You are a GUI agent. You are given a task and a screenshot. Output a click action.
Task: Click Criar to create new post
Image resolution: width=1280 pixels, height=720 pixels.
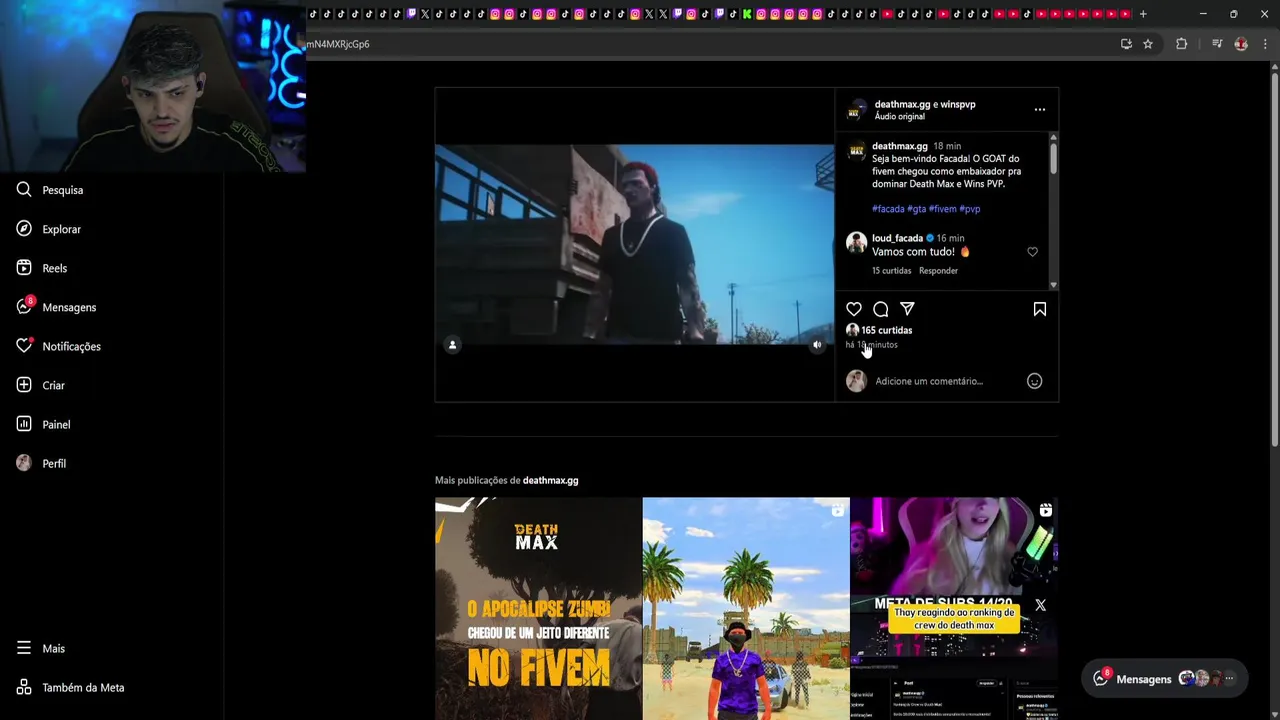[x=41, y=385]
